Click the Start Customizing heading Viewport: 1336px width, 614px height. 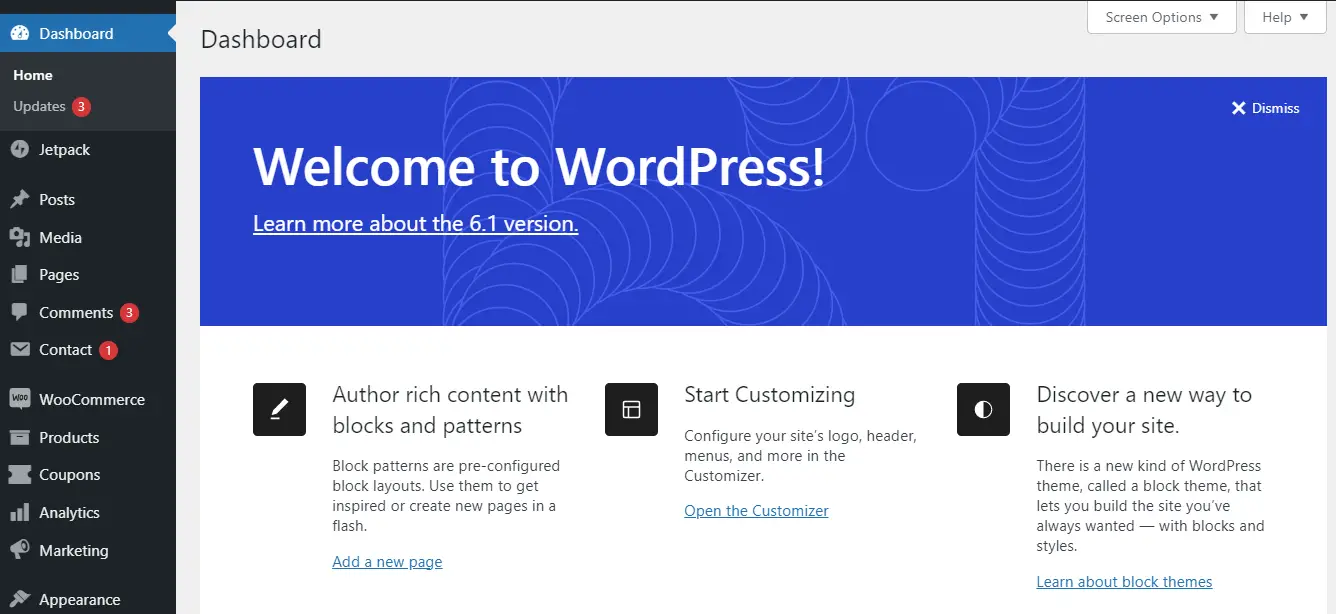pyautogui.click(x=769, y=395)
